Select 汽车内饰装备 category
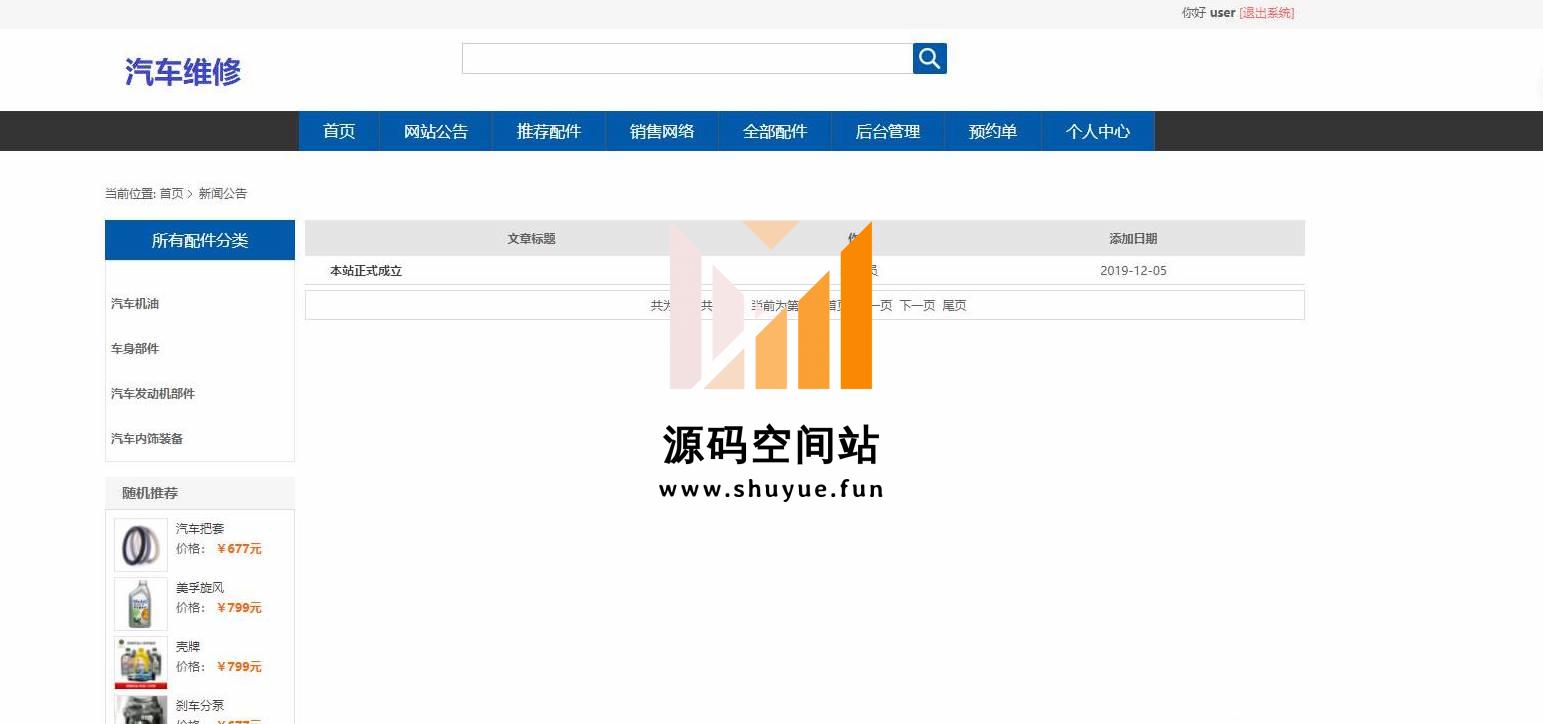1543x724 pixels. point(147,439)
